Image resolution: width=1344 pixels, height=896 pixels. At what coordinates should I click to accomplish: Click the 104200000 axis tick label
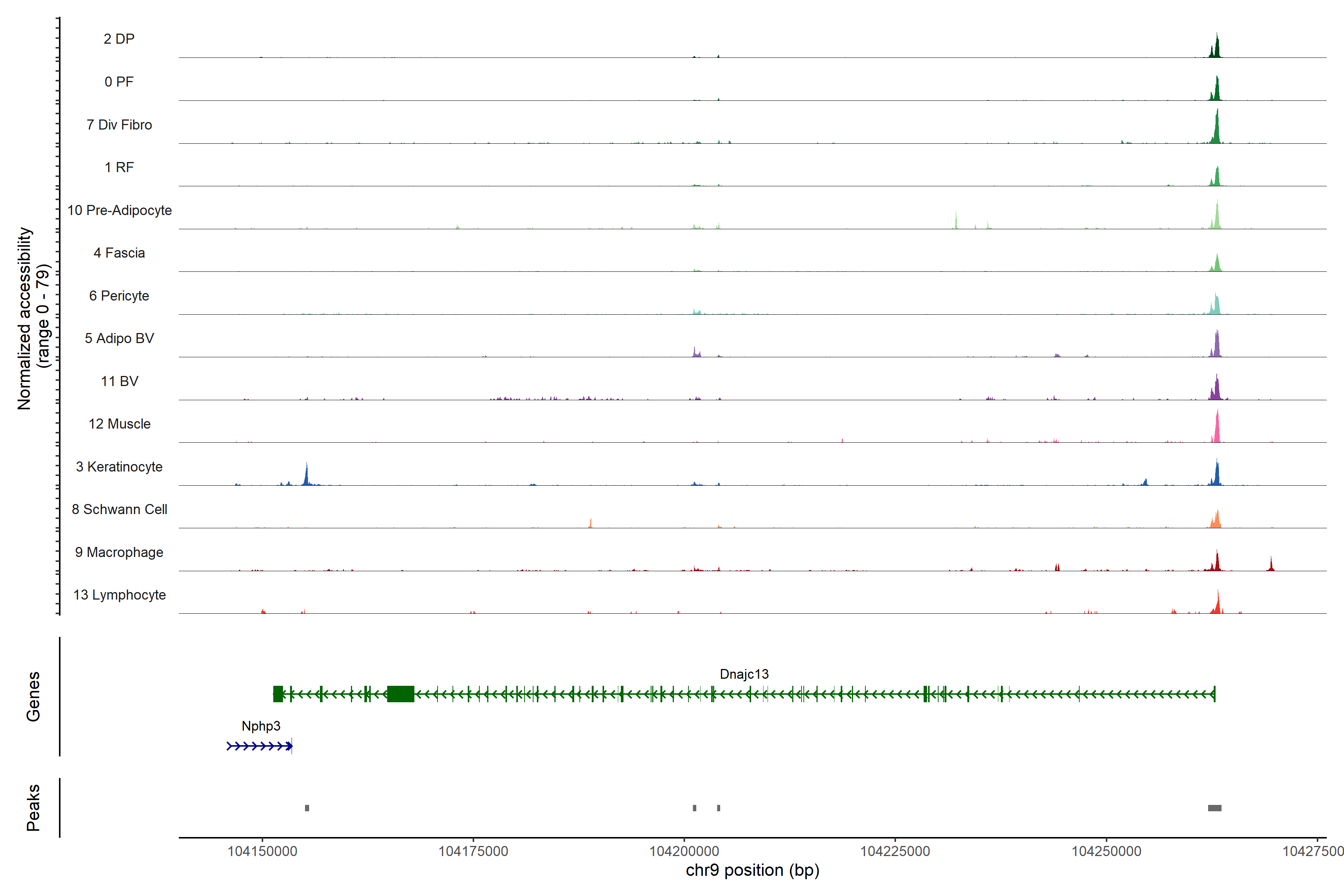[684, 852]
